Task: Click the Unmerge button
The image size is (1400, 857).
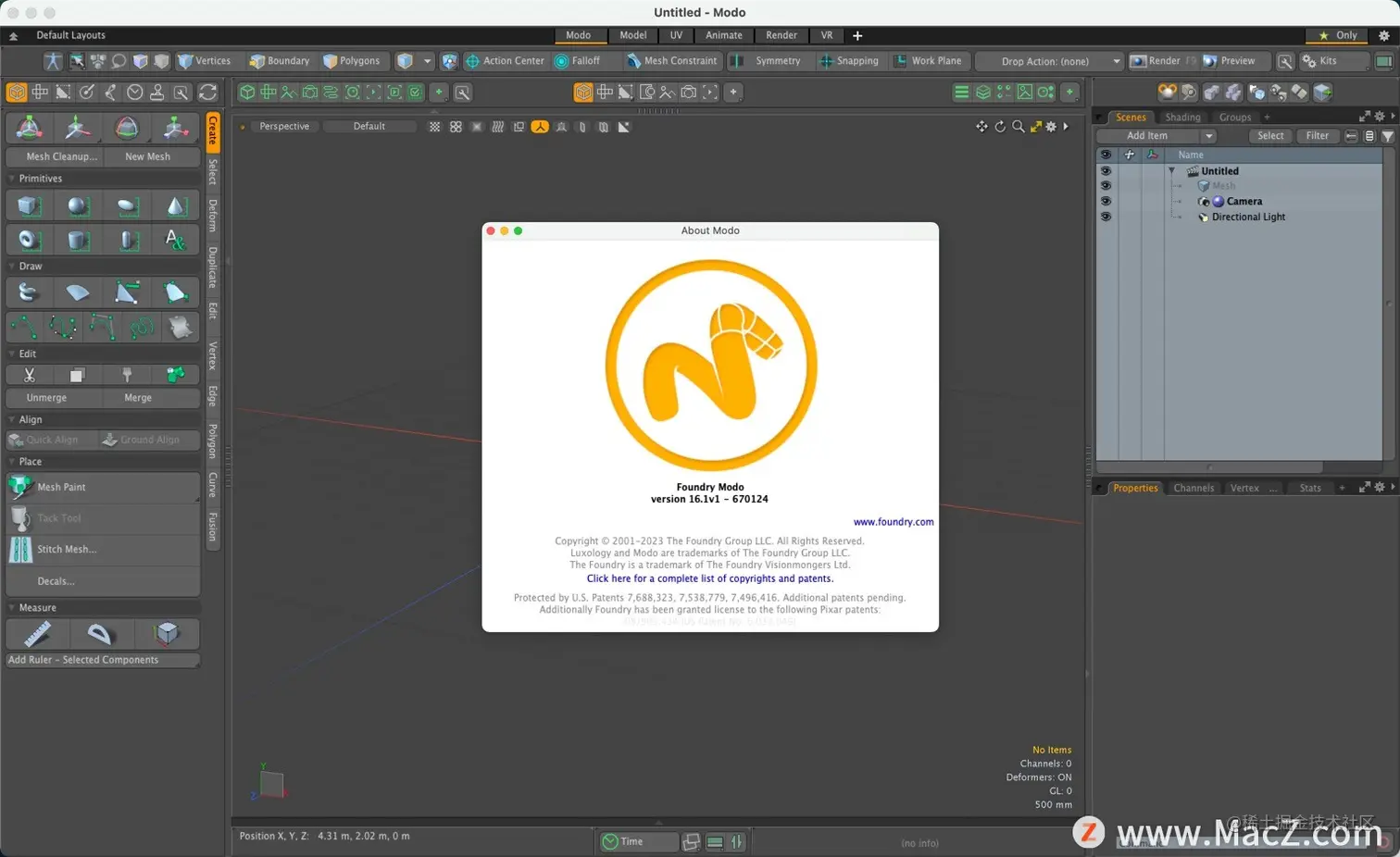Action: (55, 398)
